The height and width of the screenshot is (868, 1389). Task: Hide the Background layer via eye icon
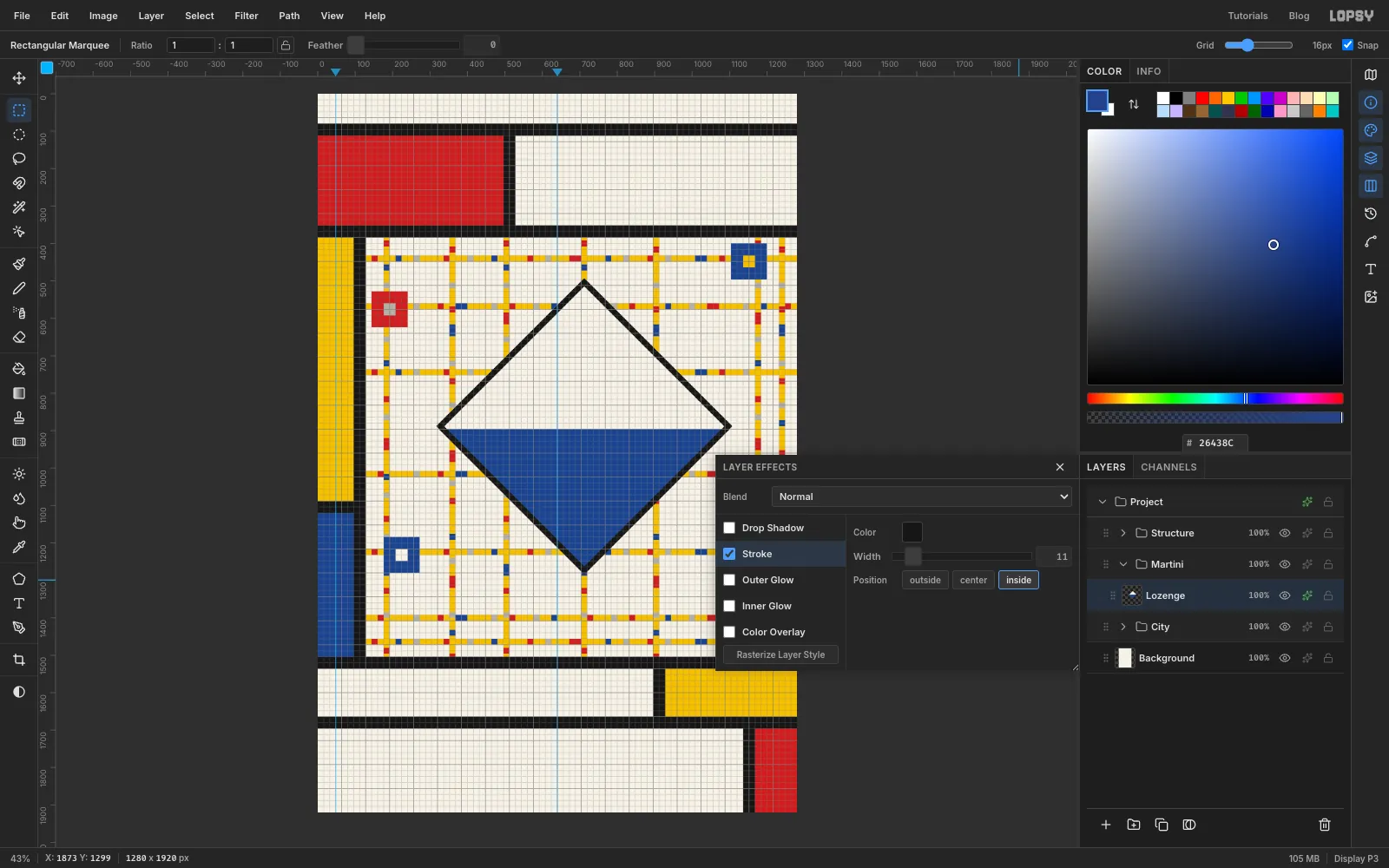coord(1285,658)
